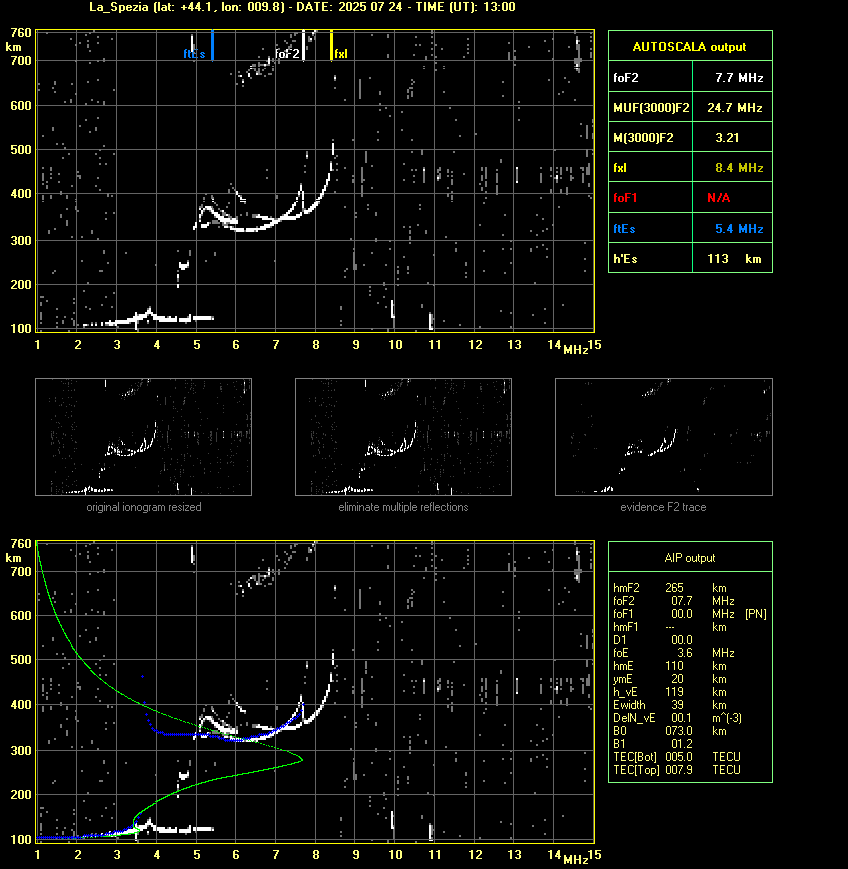Click the m^(-3) unit in AIP output

[727, 718]
